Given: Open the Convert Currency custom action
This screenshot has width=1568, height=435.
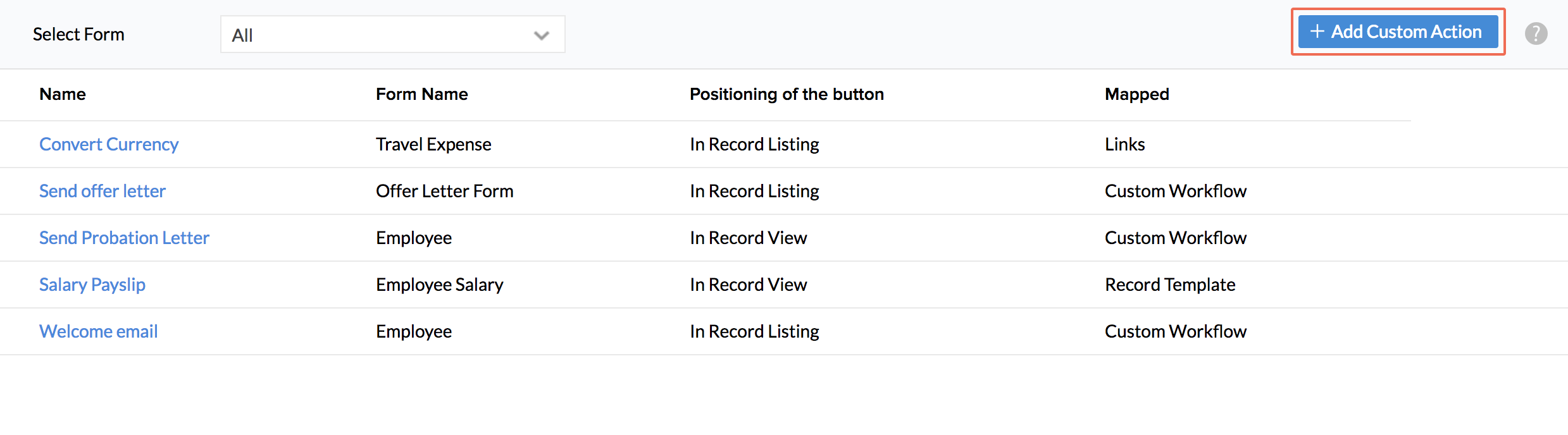Looking at the screenshot, I should click(x=109, y=144).
